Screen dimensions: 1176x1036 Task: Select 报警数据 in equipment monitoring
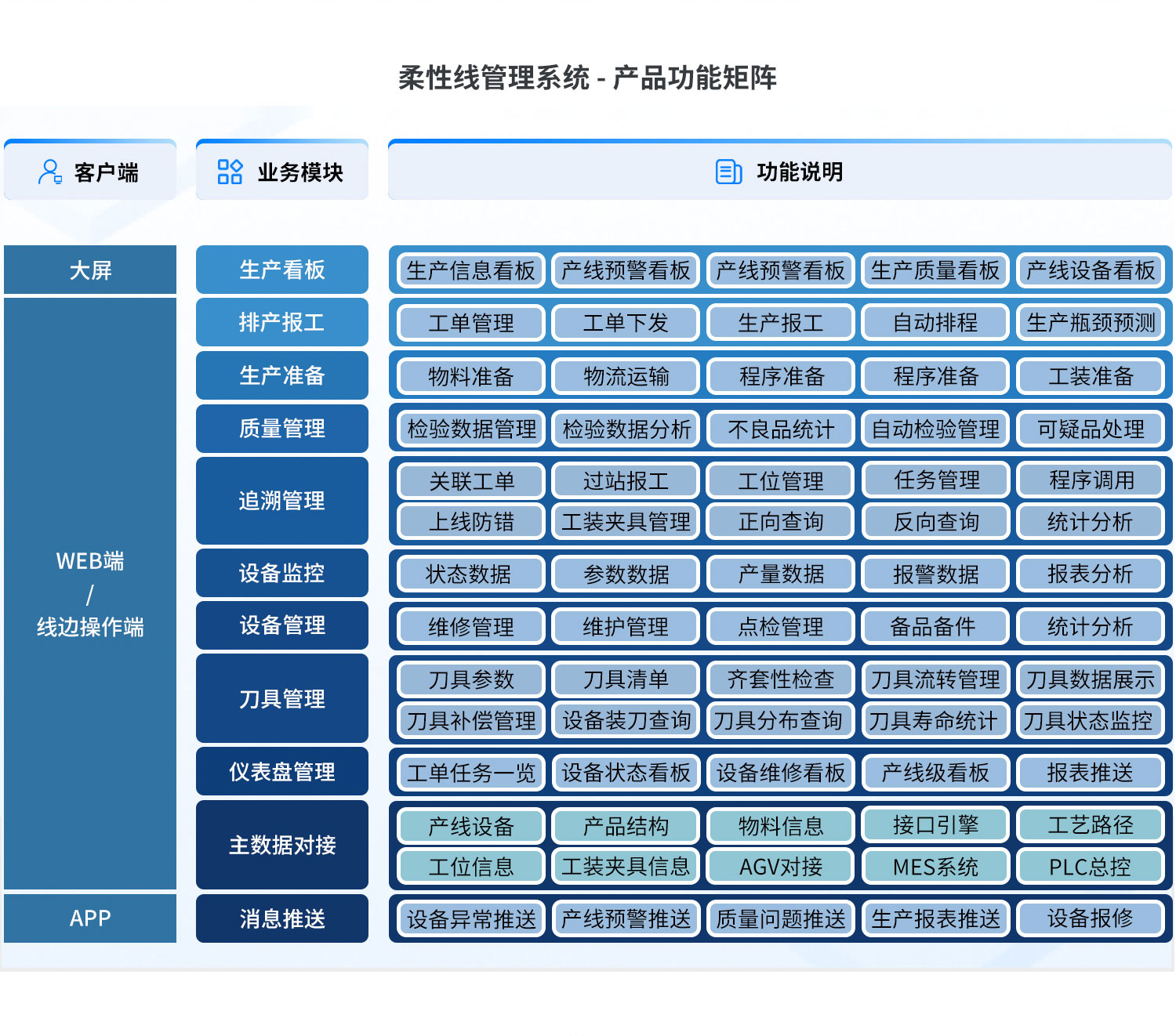(x=935, y=574)
